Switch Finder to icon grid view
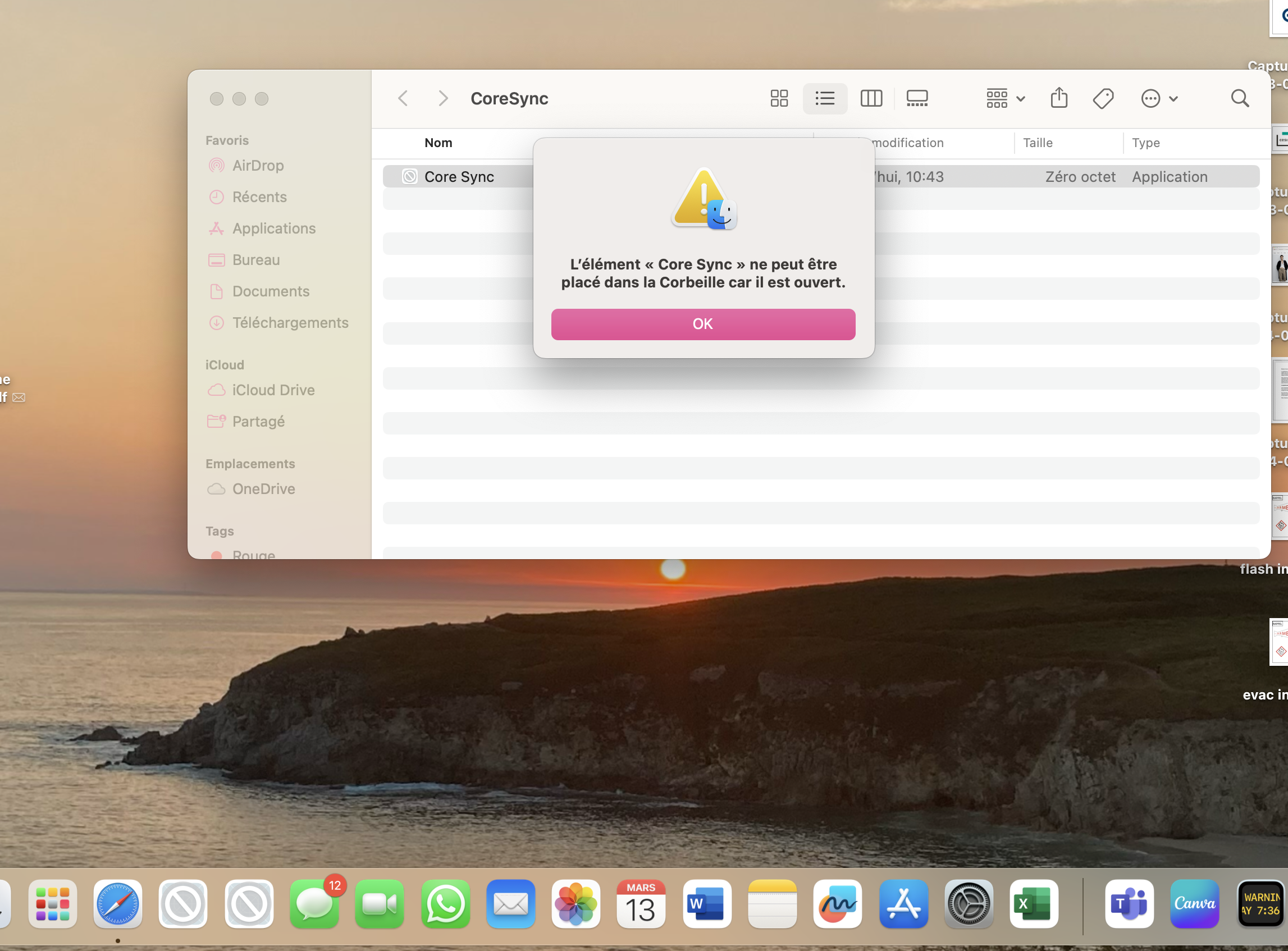The width and height of the screenshot is (1288, 951). 778,98
